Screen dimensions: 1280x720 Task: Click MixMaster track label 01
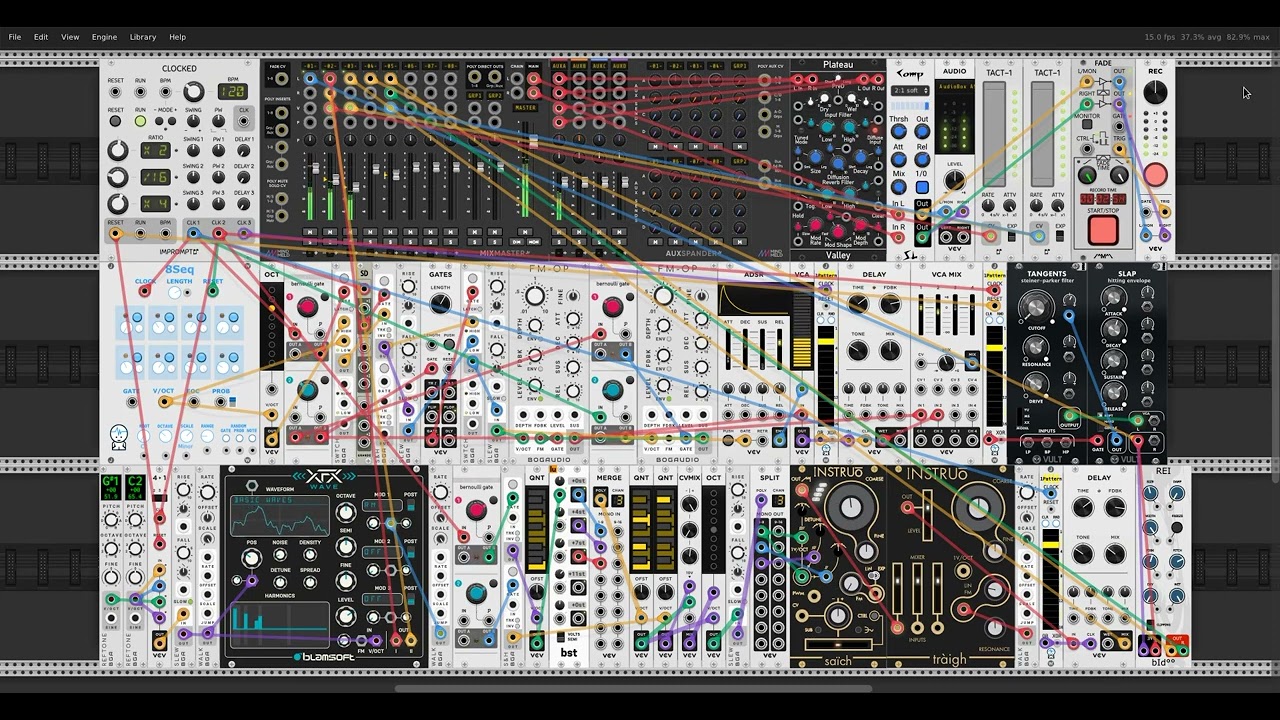(x=310, y=66)
